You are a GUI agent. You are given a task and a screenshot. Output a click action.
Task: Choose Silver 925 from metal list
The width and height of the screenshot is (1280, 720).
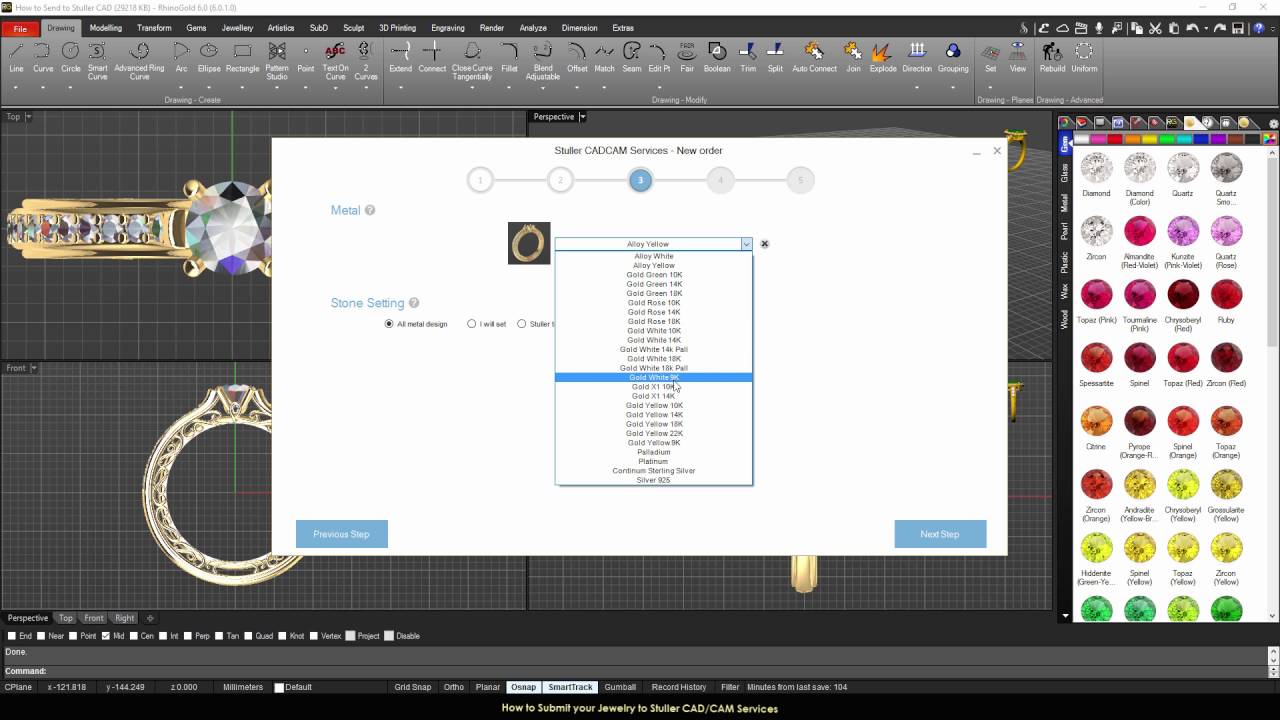[x=654, y=480]
